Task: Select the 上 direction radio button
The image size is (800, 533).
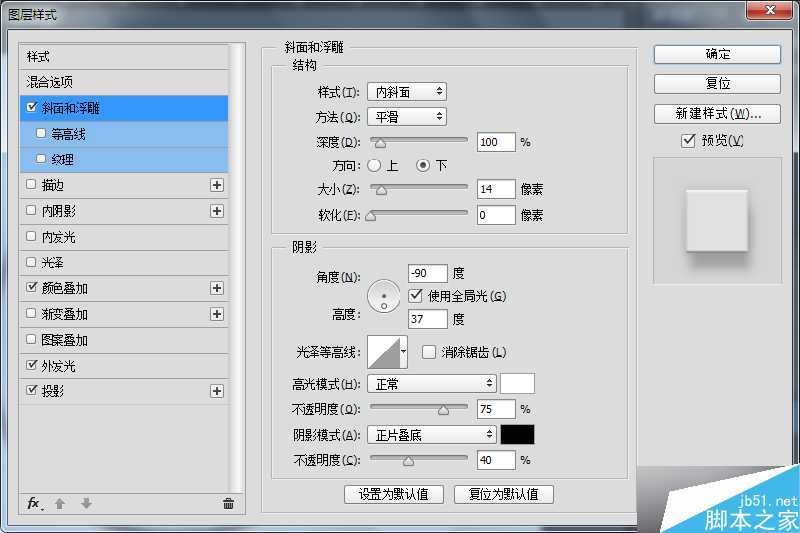Action: click(x=374, y=165)
